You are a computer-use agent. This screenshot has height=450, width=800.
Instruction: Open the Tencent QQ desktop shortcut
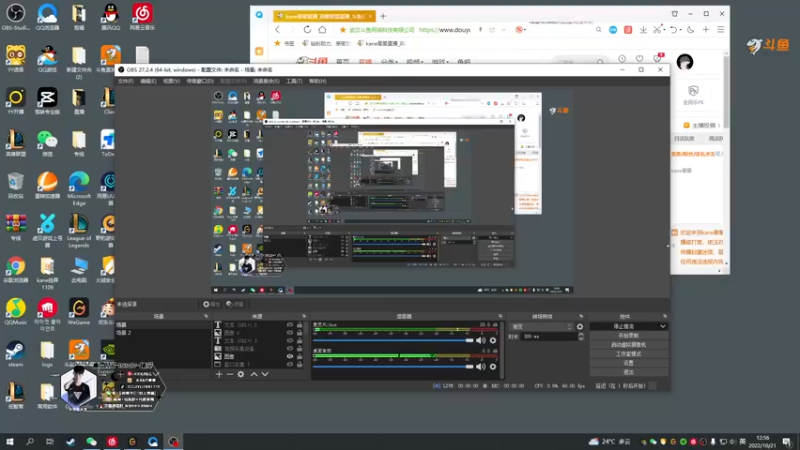(x=110, y=16)
